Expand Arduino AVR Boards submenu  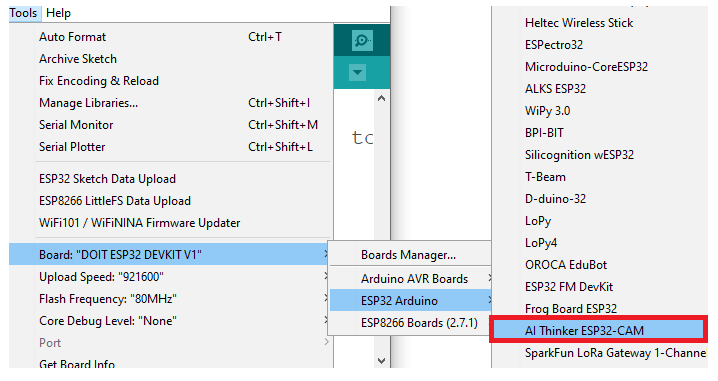click(x=411, y=278)
